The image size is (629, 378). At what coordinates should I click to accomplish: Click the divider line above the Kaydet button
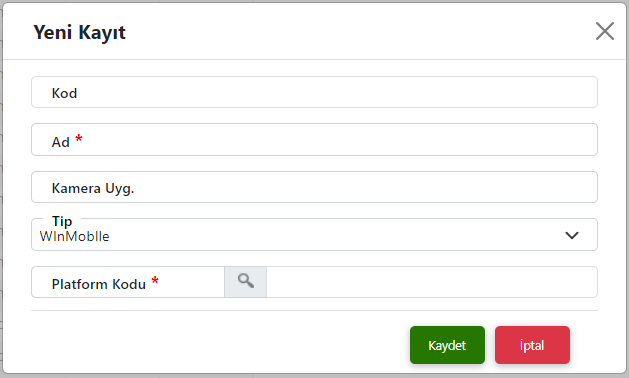(314, 310)
